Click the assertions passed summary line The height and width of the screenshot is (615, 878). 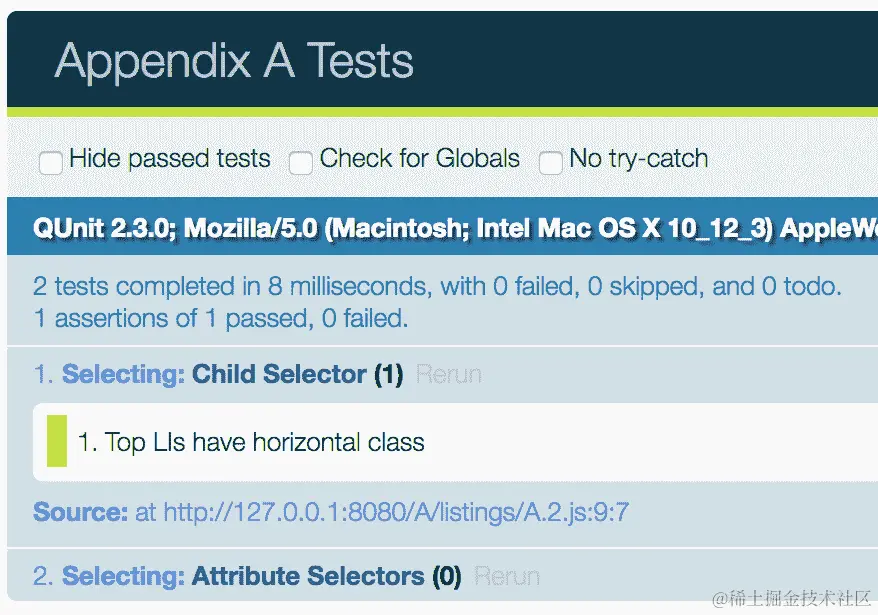(x=220, y=319)
